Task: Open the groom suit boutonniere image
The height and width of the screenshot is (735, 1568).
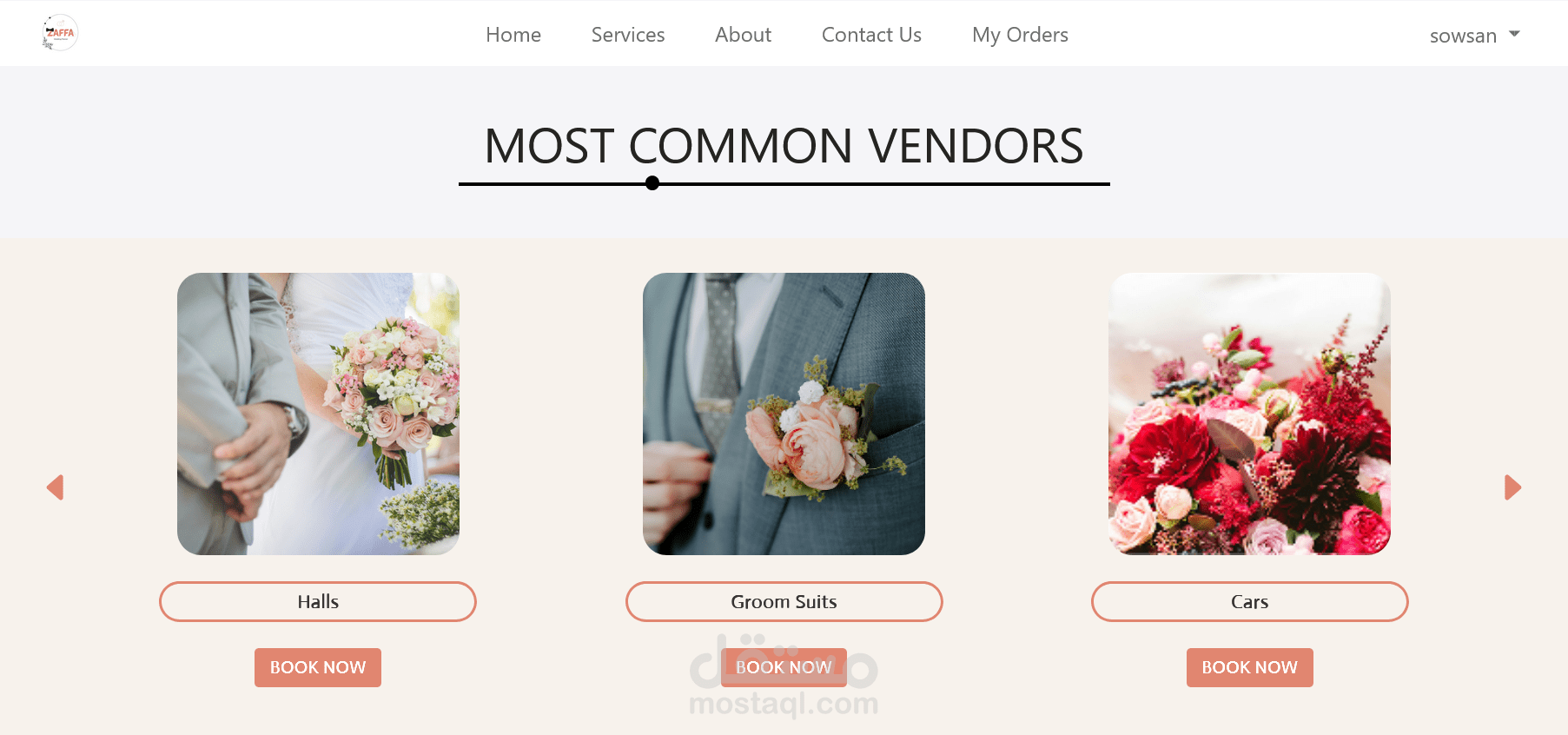Action: 784,414
